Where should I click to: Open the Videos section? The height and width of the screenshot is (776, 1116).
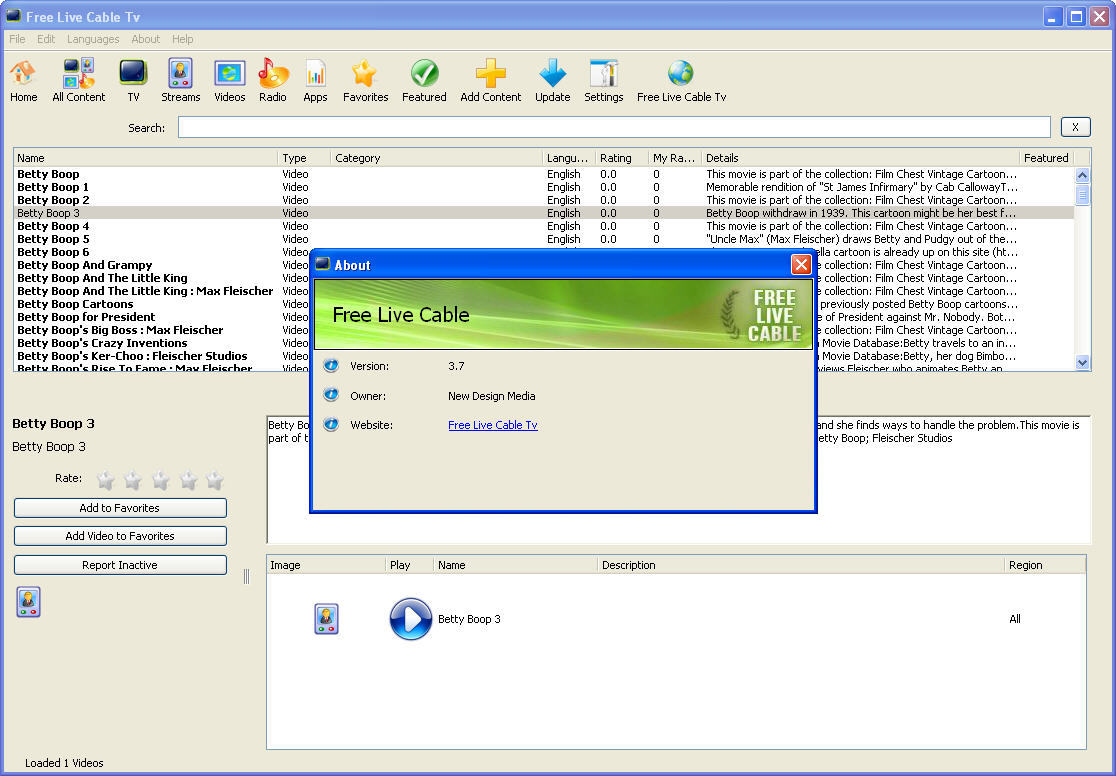[229, 80]
